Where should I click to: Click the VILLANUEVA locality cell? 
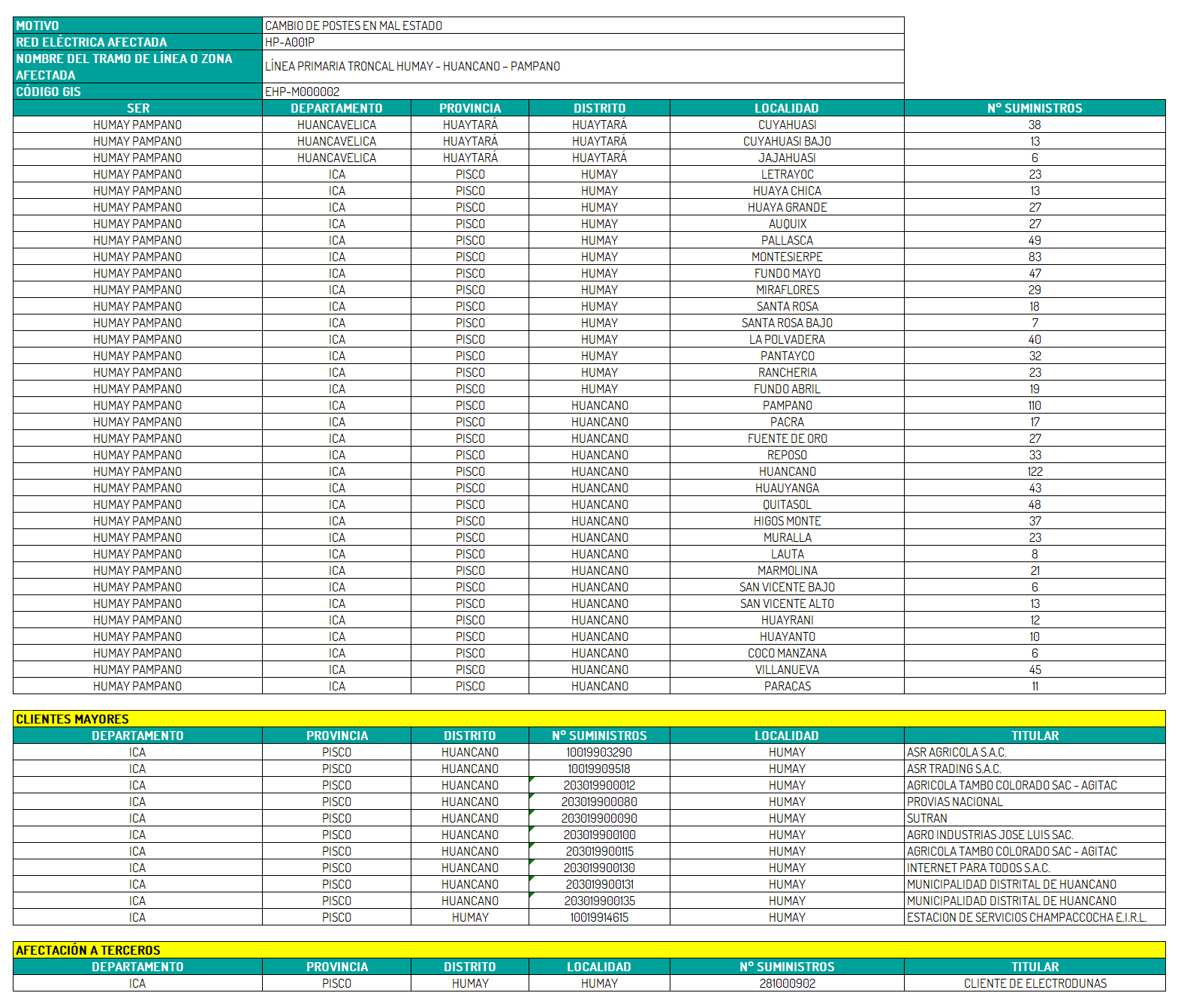click(786, 669)
